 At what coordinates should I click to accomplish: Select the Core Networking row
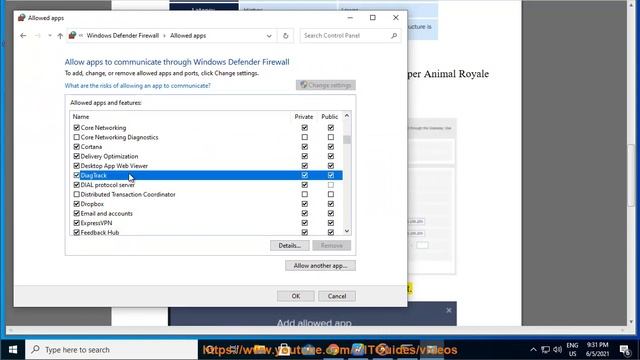click(x=206, y=128)
